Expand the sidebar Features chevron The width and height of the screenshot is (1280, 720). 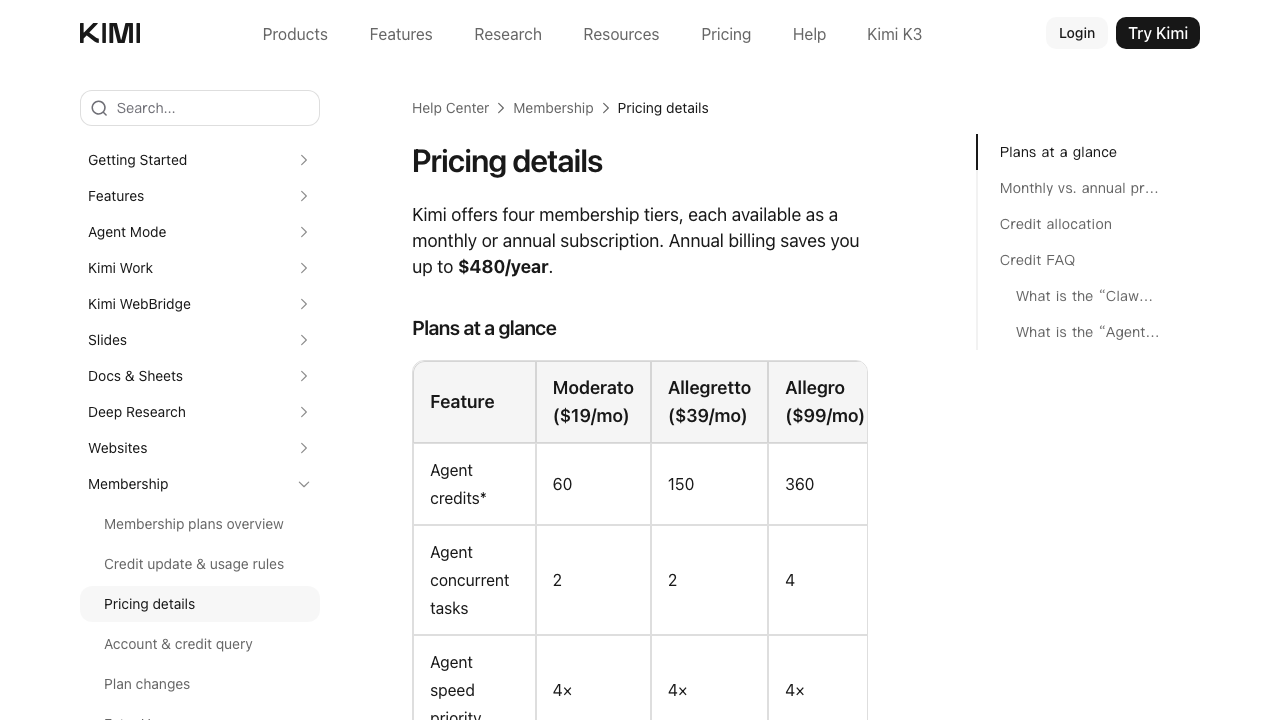pyautogui.click(x=304, y=196)
